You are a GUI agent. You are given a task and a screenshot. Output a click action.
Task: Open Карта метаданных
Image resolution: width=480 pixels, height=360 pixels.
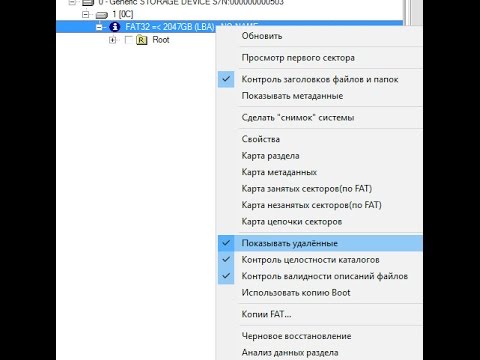pyautogui.click(x=320, y=172)
